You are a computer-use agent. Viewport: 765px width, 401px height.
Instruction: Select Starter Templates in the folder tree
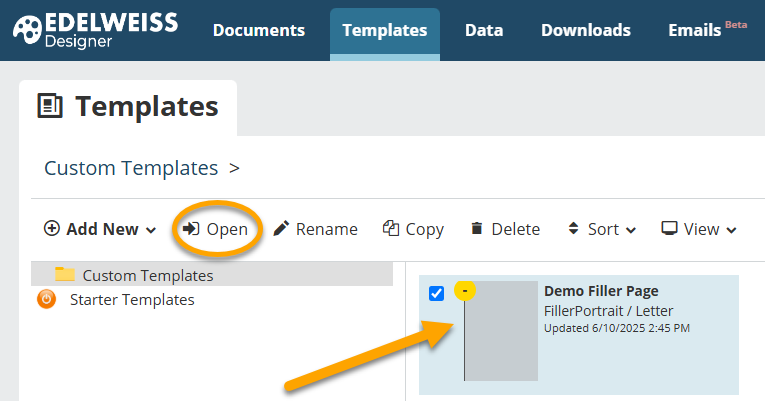point(132,300)
